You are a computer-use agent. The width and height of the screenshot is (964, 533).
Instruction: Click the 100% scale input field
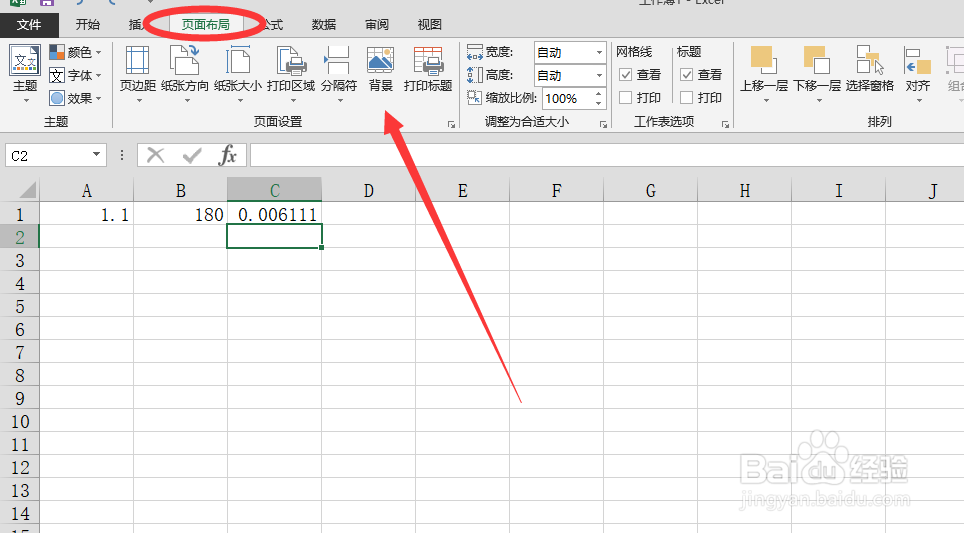click(567, 98)
